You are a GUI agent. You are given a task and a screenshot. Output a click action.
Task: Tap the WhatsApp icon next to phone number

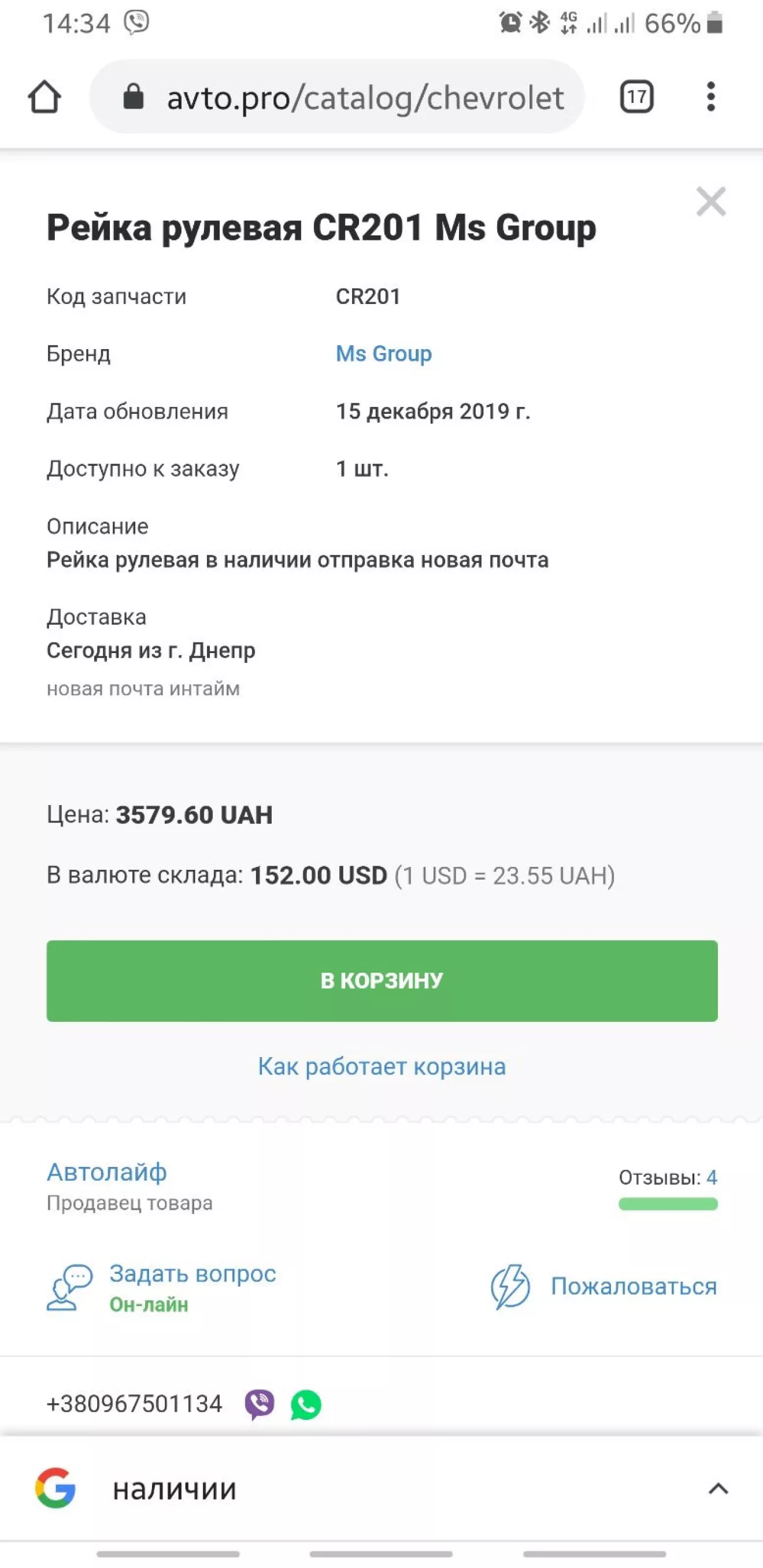(x=306, y=1405)
